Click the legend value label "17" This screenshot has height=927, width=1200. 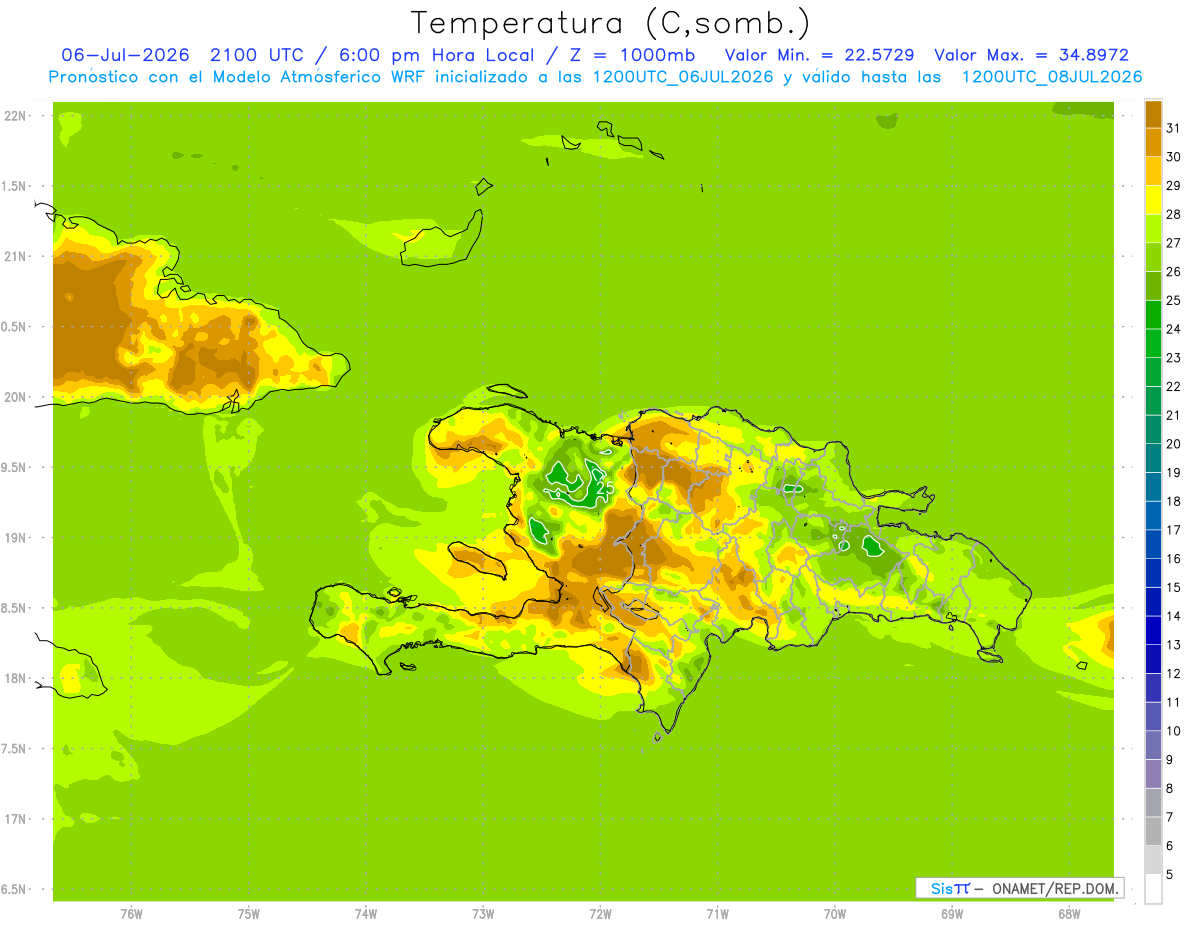tap(1173, 530)
